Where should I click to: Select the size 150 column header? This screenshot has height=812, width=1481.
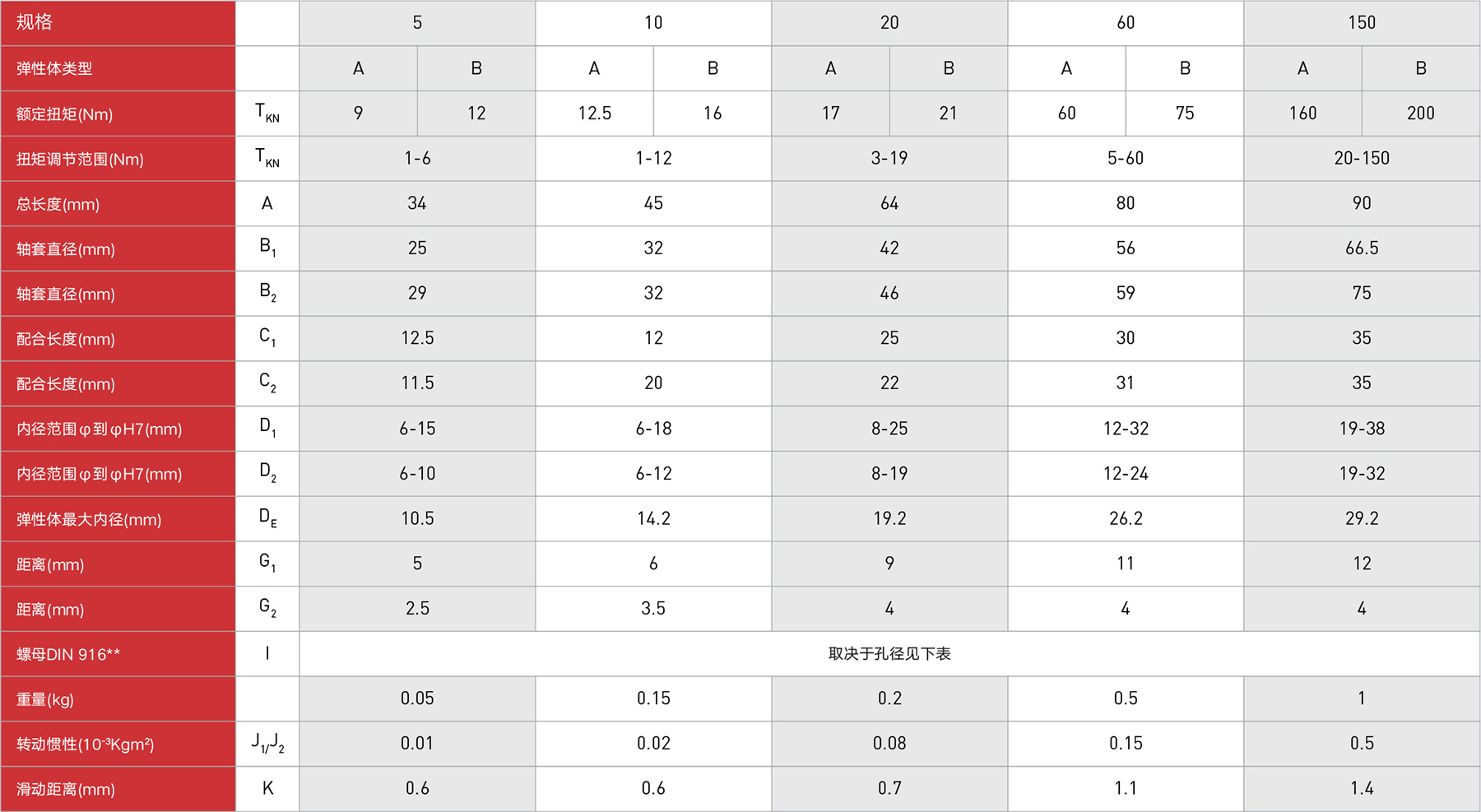click(1362, 22)
